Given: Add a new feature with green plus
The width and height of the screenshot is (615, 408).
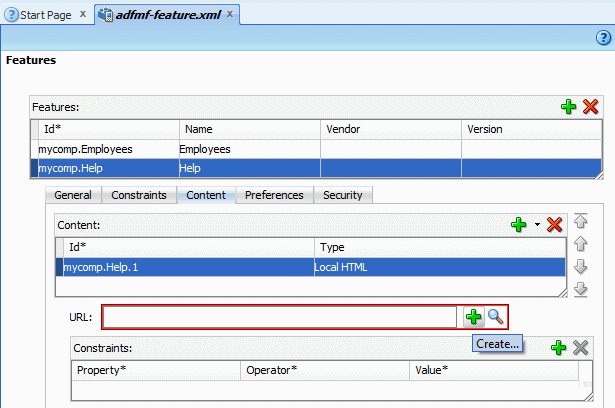Looking at the screenshot, I should click(568, 107).
